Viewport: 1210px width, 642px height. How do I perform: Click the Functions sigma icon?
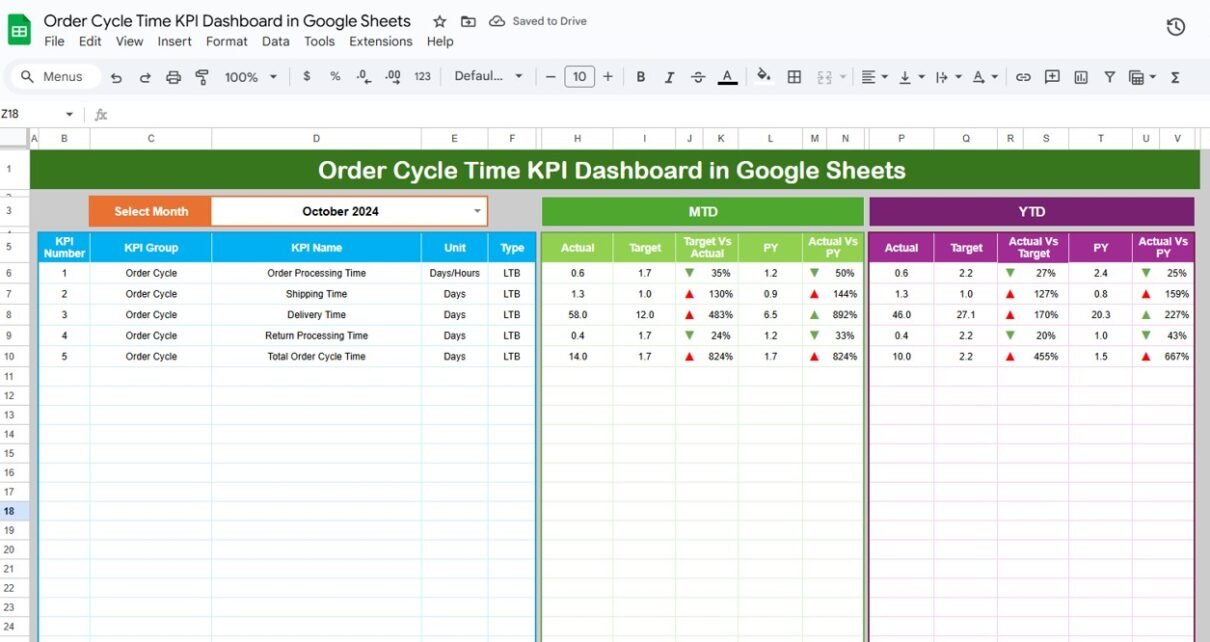click(1175, 77)
